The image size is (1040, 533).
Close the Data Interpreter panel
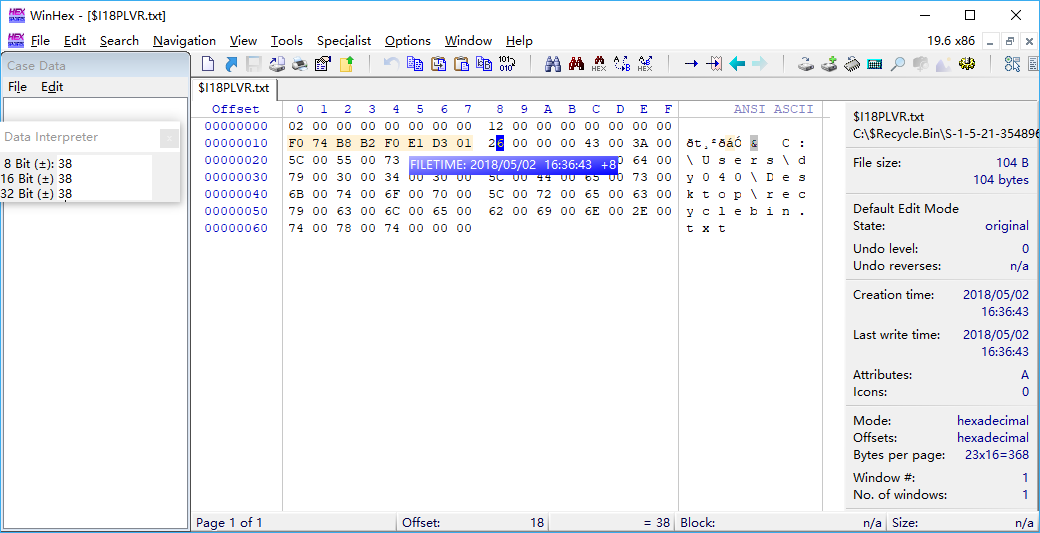(169, 138)
